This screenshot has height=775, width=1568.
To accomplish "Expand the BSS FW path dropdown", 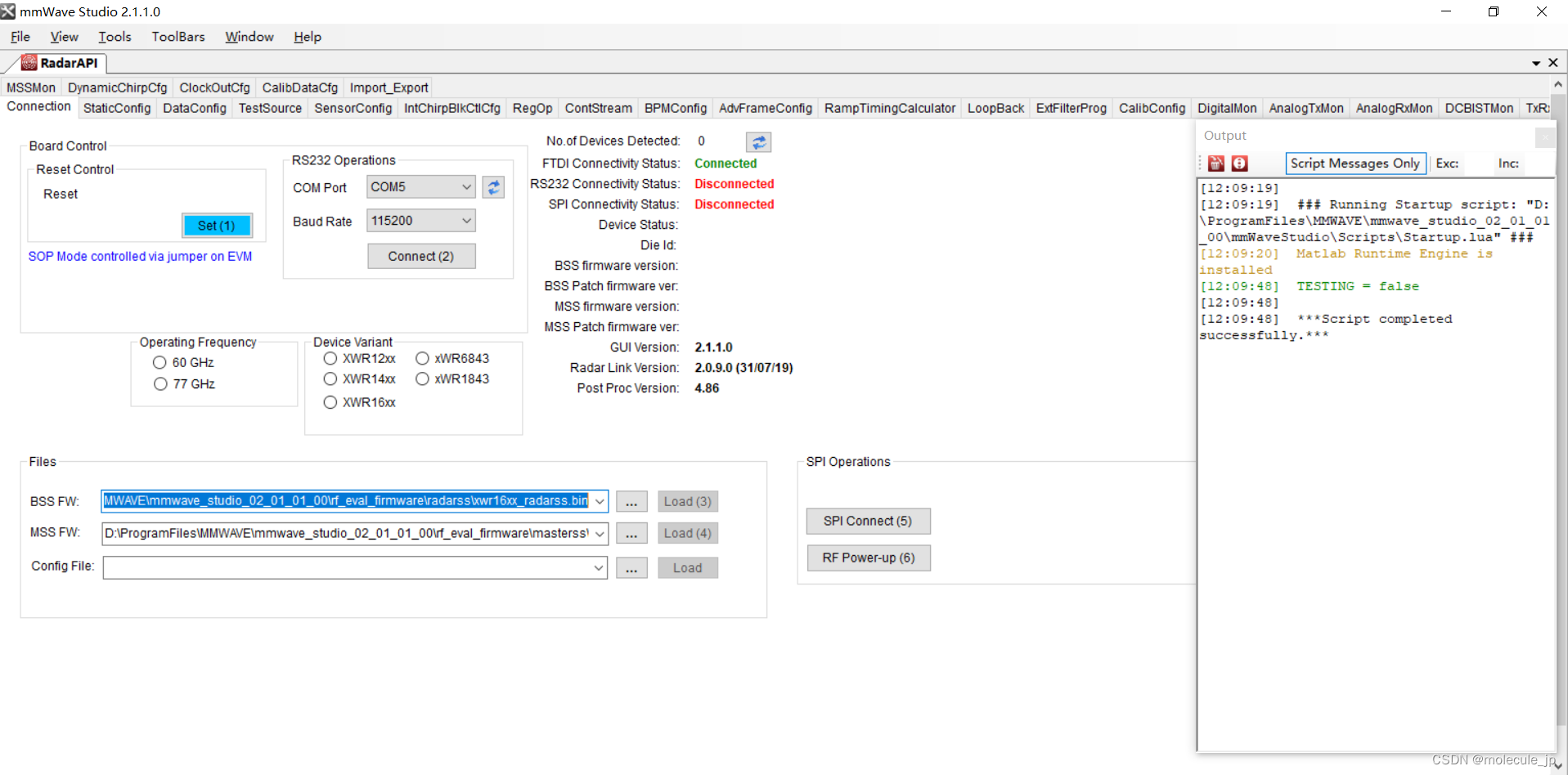I will coord(600,501).
